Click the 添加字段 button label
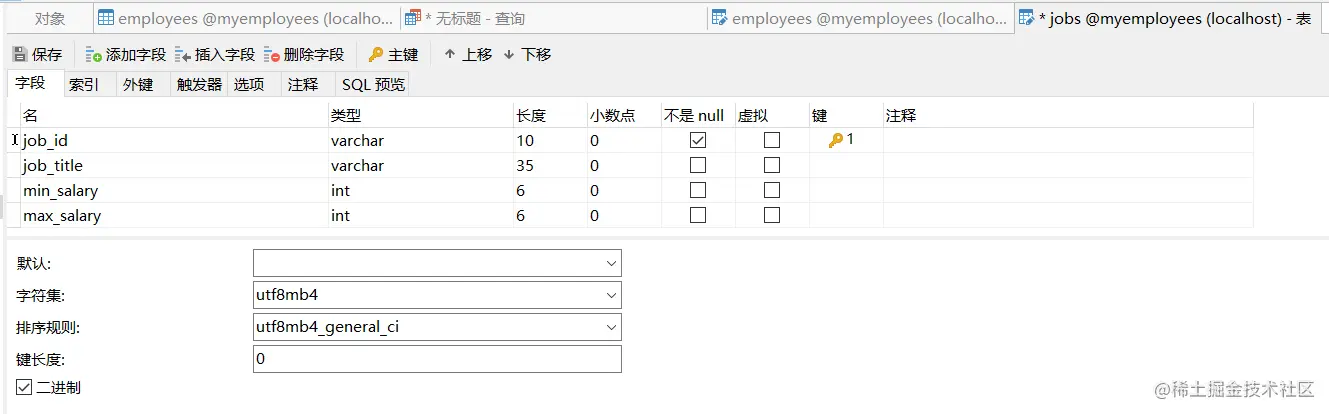This screenshot has width=1329, height=414. click(x=136, y=55)
